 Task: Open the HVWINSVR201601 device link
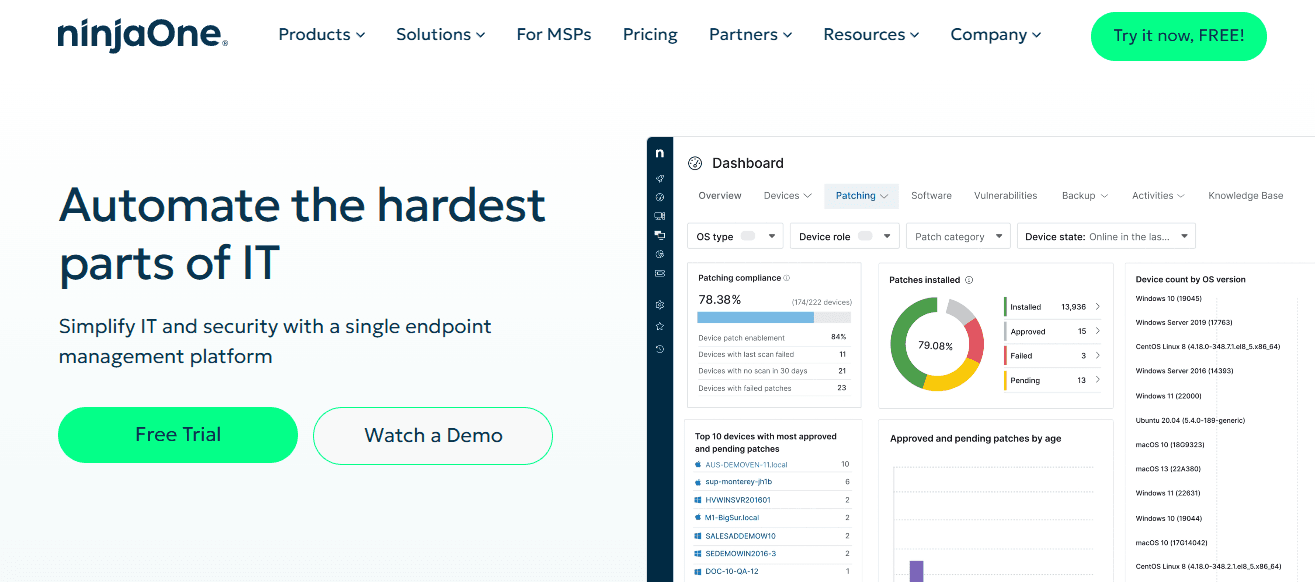coord(738,500)
